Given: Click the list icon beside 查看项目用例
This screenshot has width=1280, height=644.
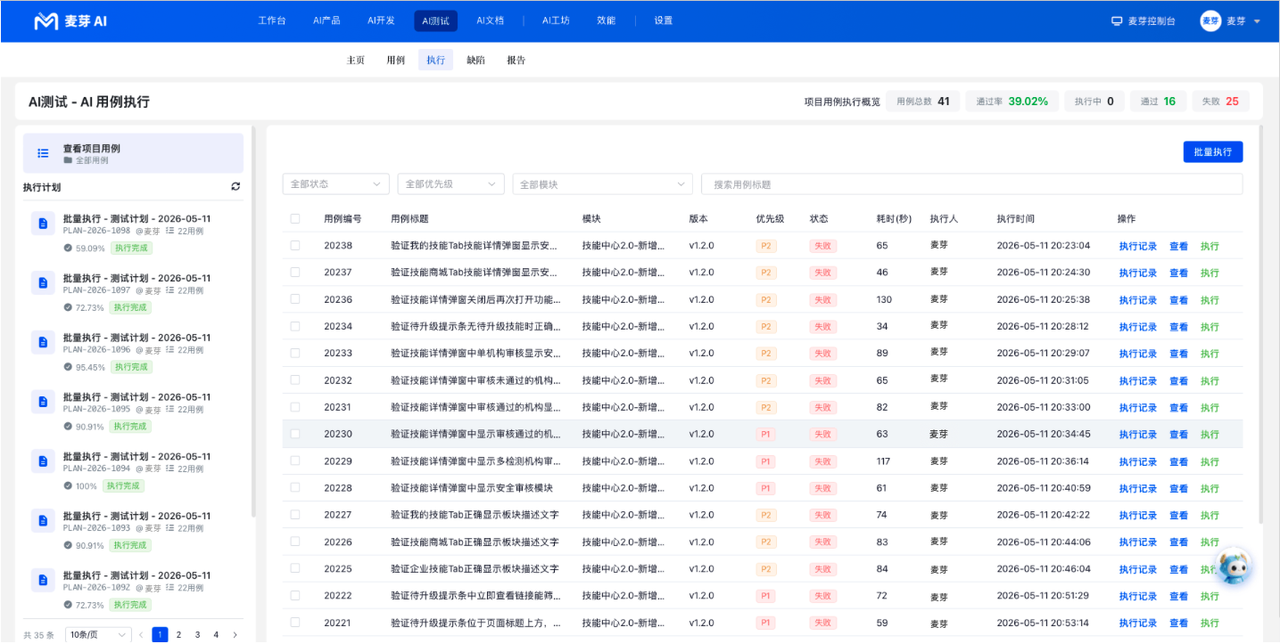Looking at the screenshot, I should pos(43,153).
